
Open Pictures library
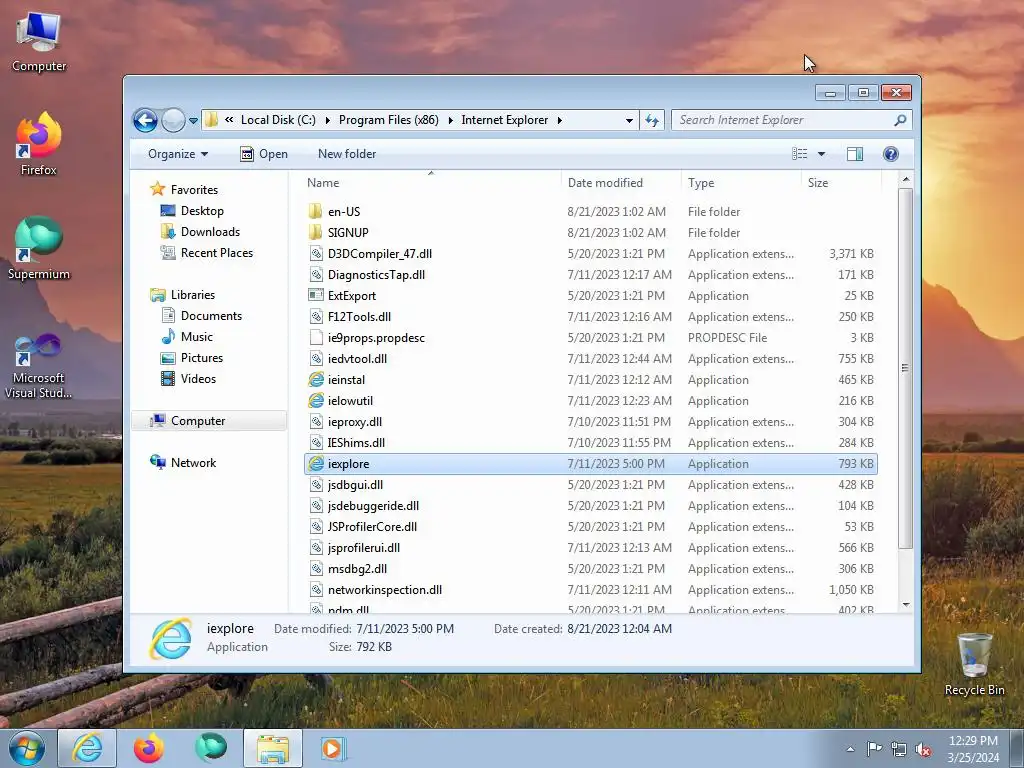pyautogui.click(x=202, y=358)
